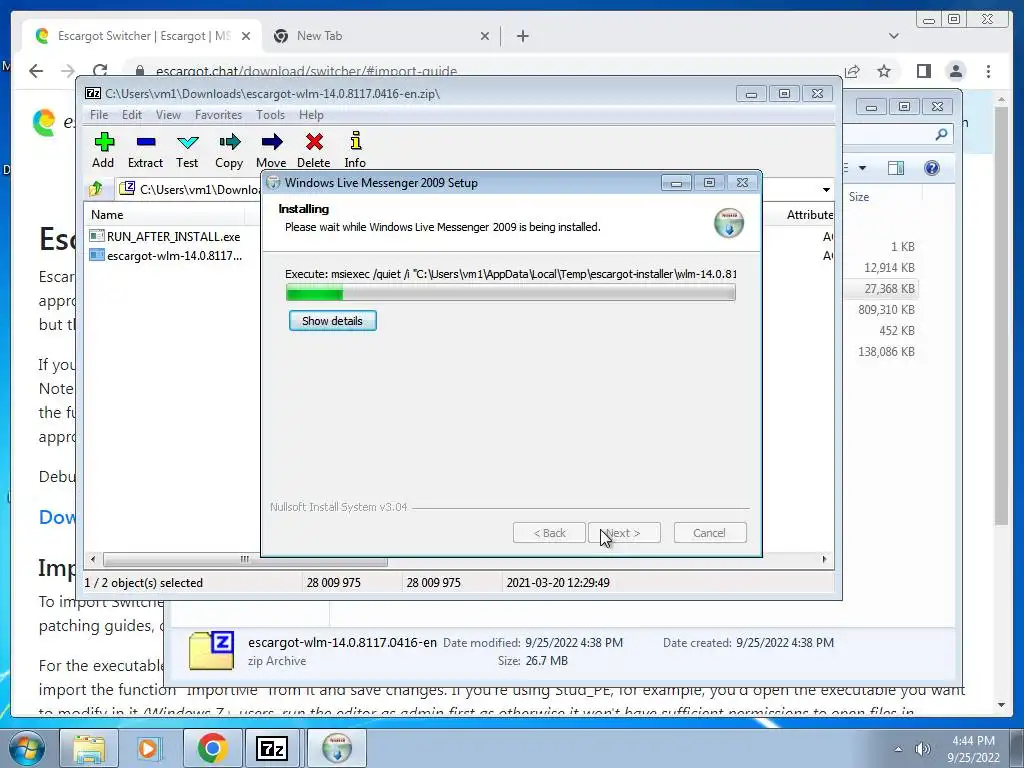The height and width of the screenshot is (768, 1024).
Task: Click the 7-Zip horizontal scrollbar thumb
Action: click(245, 560)
